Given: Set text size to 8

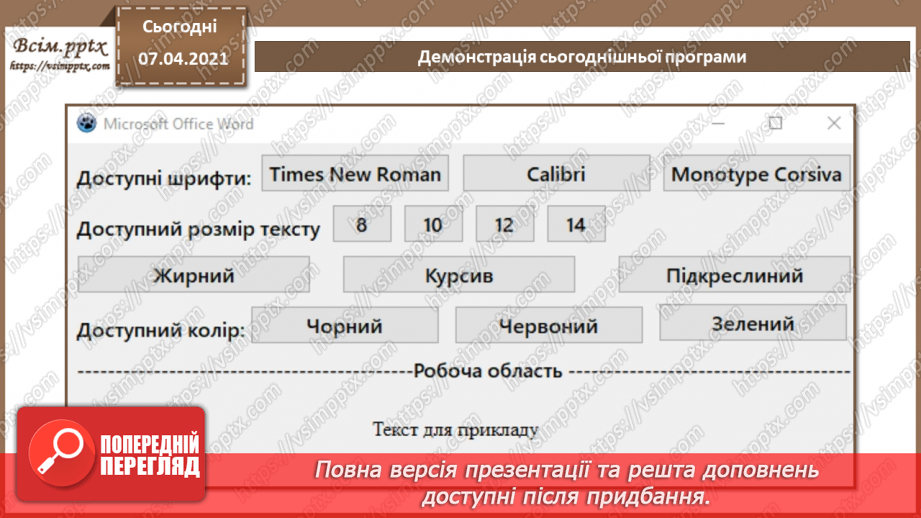Looking at the screenshot, I should click(x=362, y=224).
